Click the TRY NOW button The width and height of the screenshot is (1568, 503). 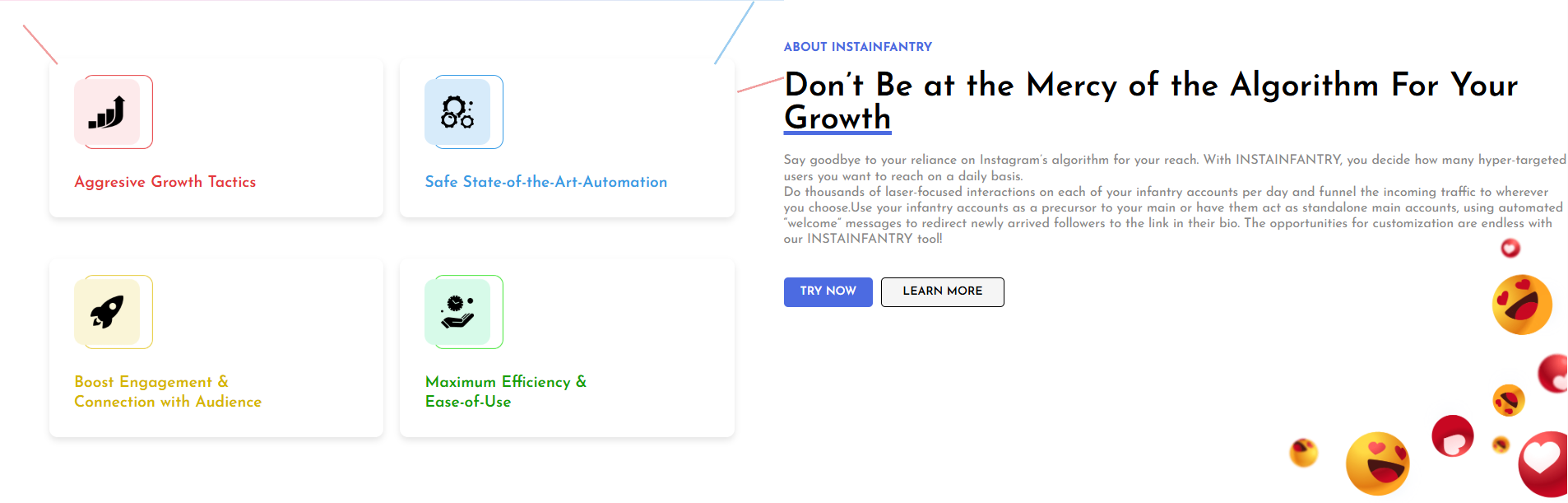828,291
